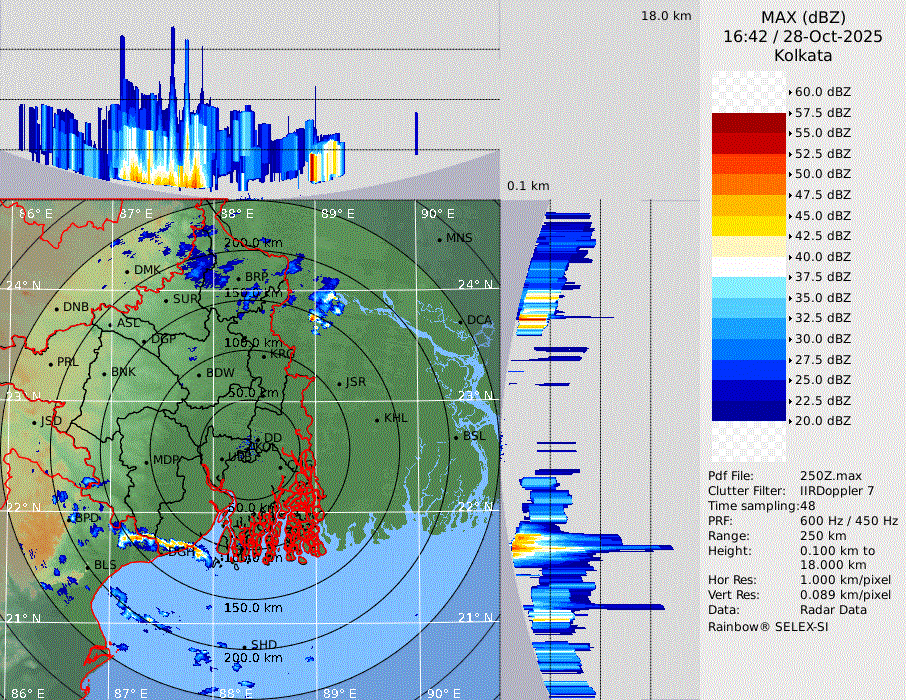906x700 pixels.
Task: Click the PRL station dot
Action: (x=50, y=362)
